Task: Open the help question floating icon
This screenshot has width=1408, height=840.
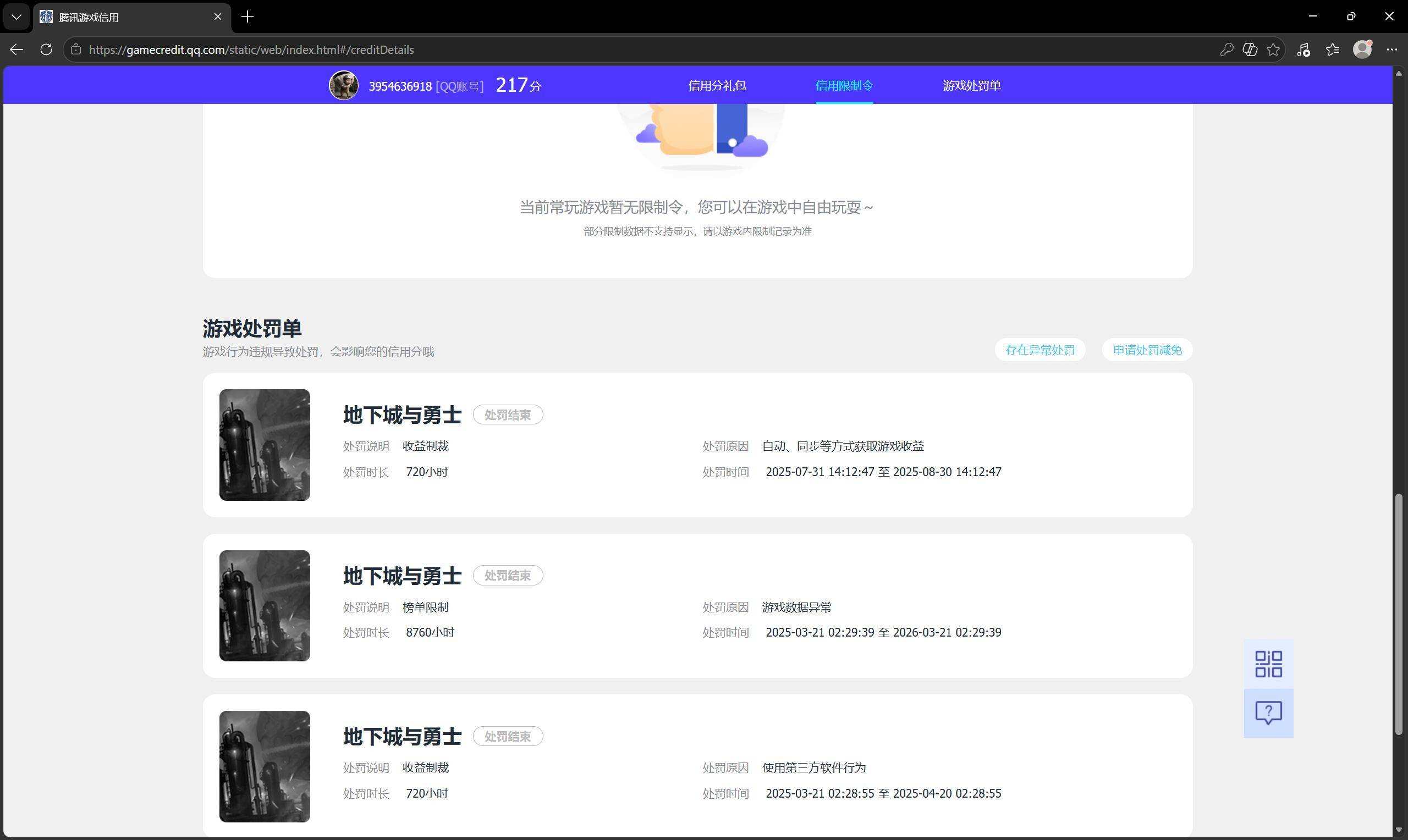Action: (1268, 713)
